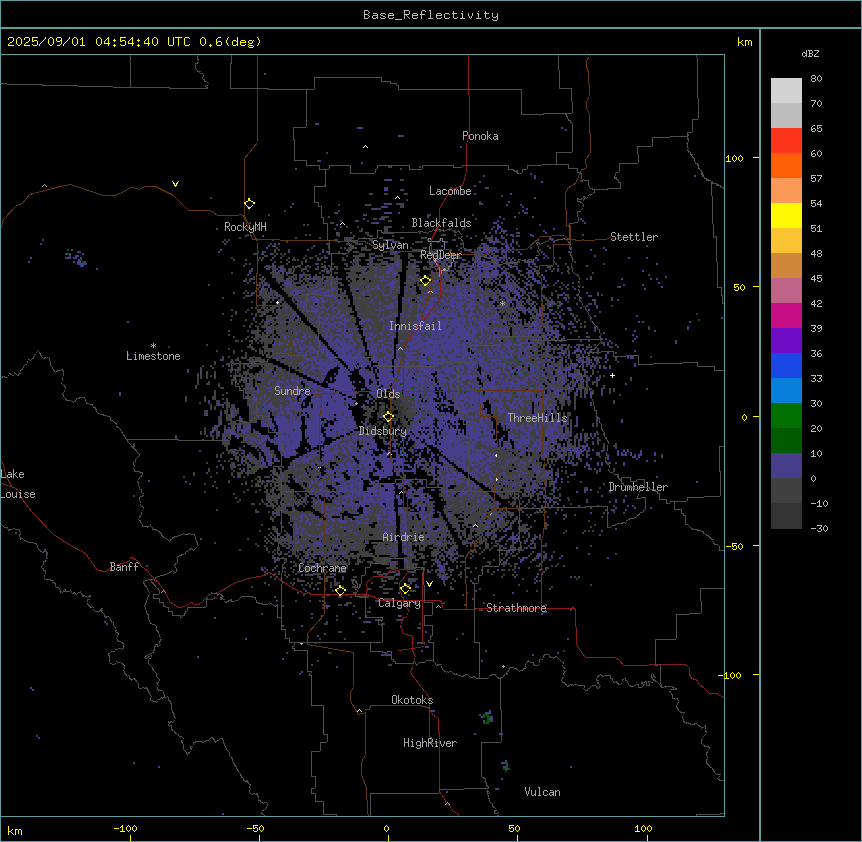The width and height of the screenshot is (862, 842).
Task: Click the Strathmore city label
Action: (516, 608)
